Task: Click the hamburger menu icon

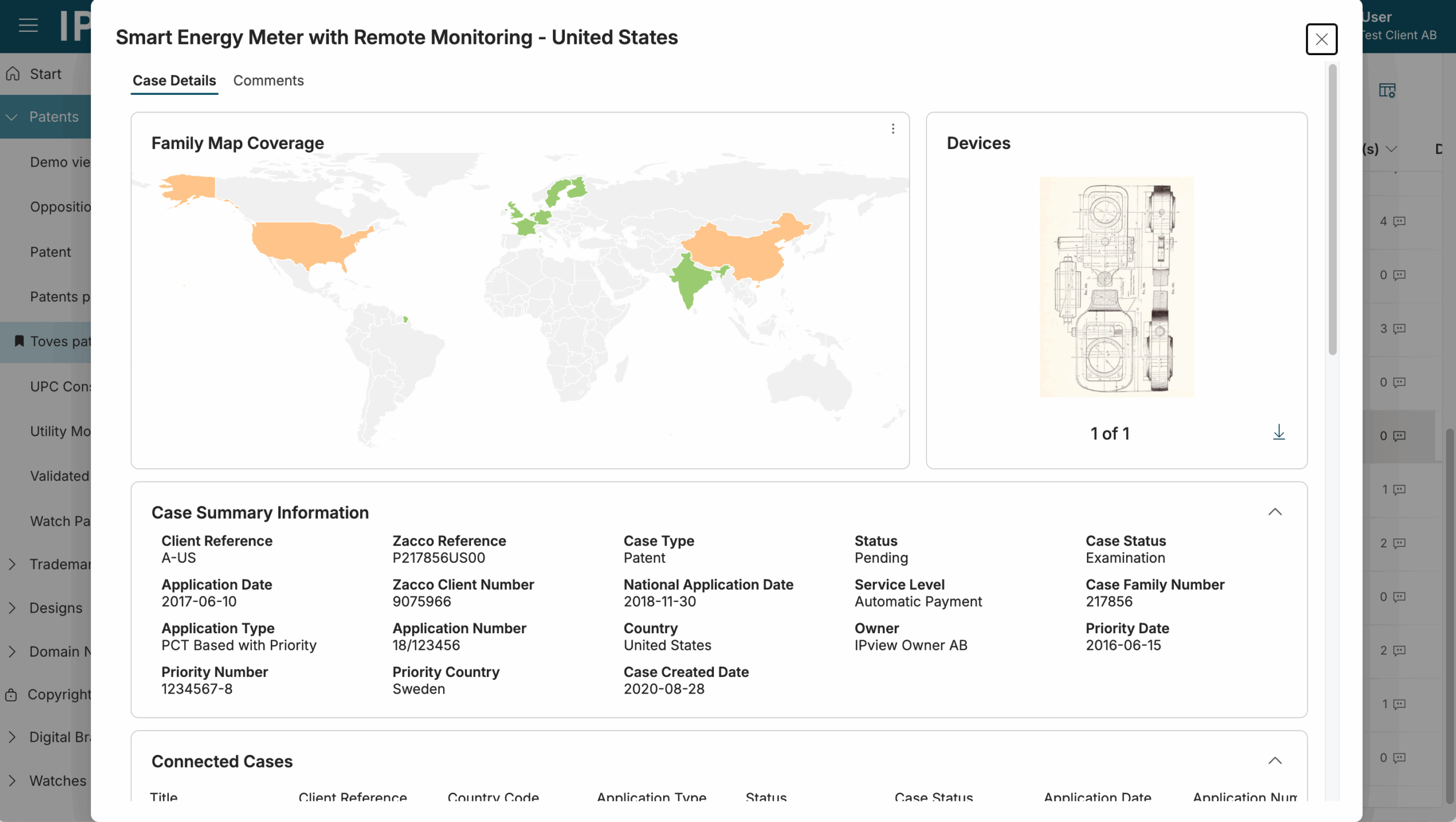Action: (28, 25)
